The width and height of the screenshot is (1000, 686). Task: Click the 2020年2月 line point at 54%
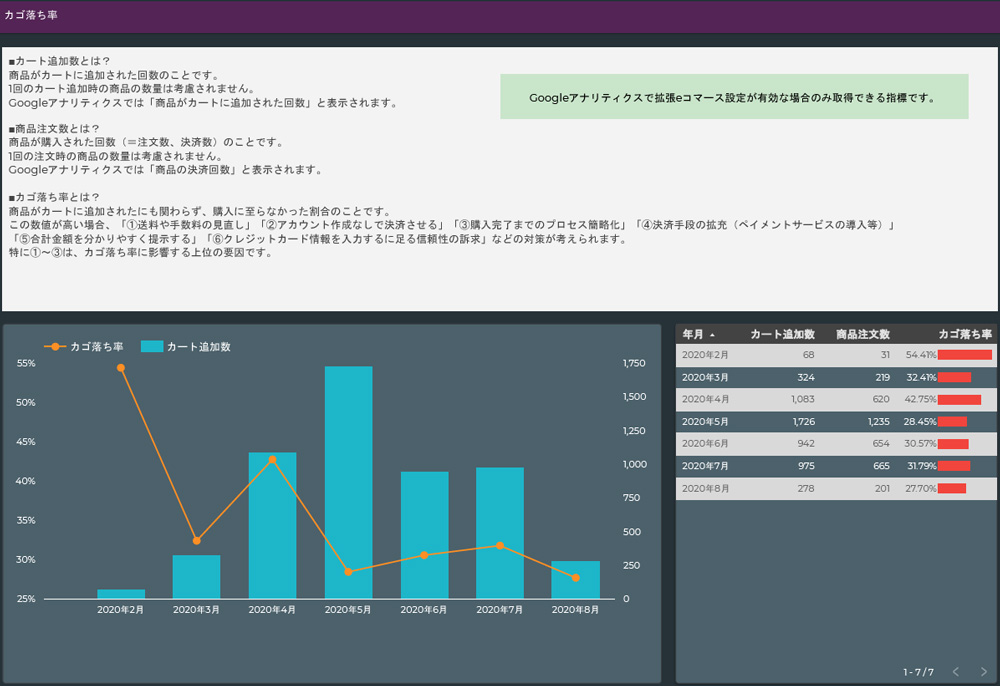pyautogui.click(x=121, y=368)
